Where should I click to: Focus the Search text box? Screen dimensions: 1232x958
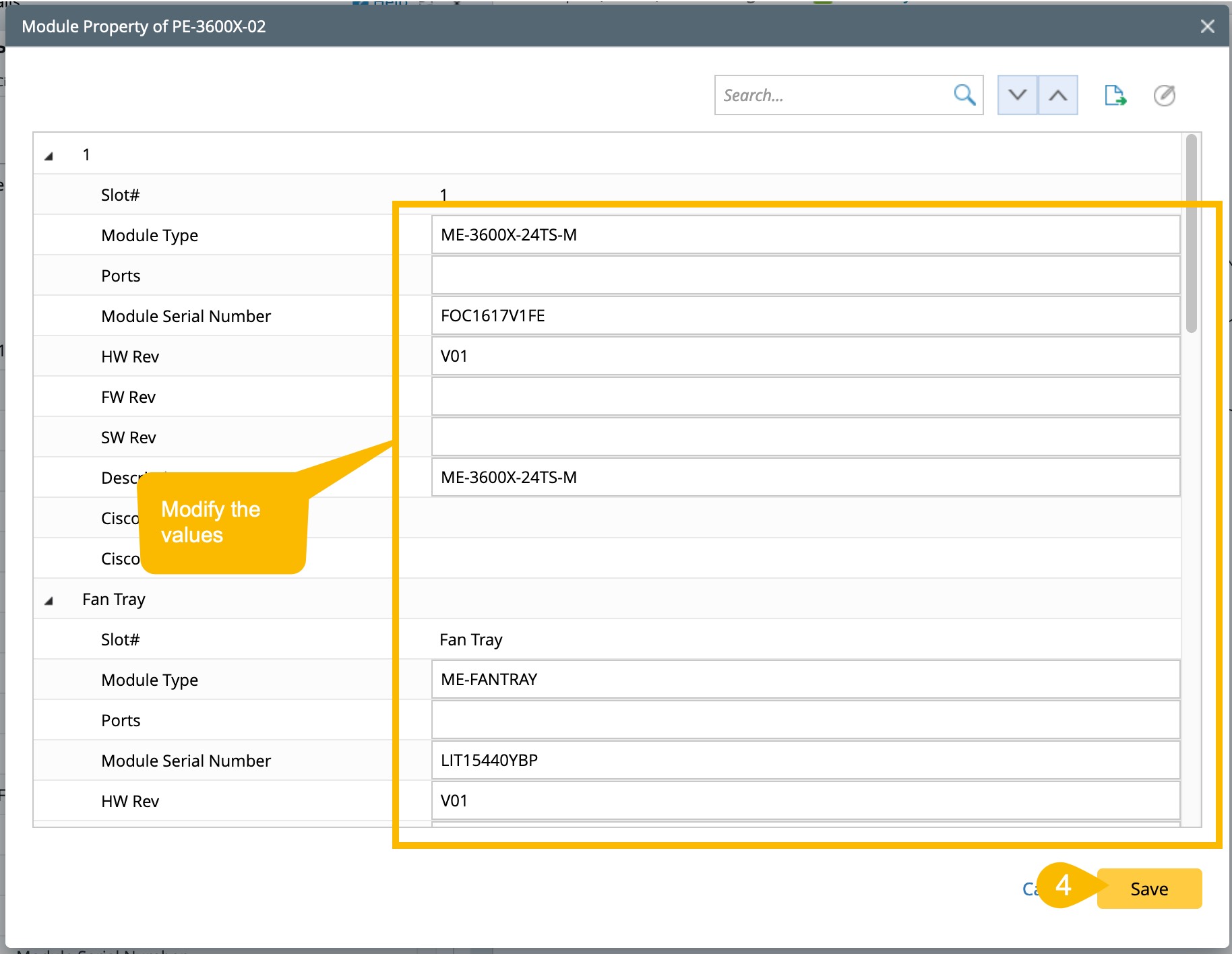pyautogui.click(x=832, y=95)
